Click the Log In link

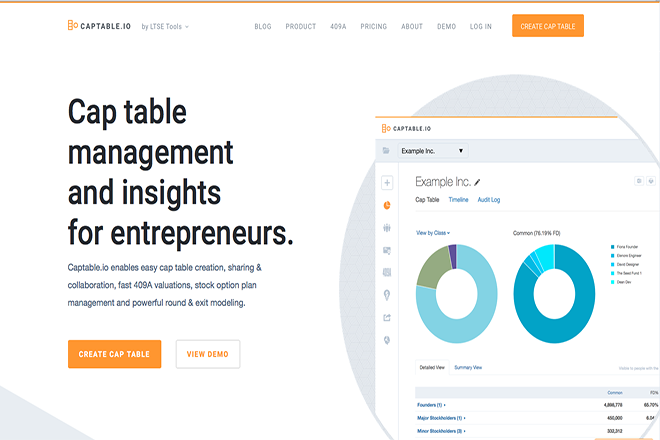pos(480,26)
